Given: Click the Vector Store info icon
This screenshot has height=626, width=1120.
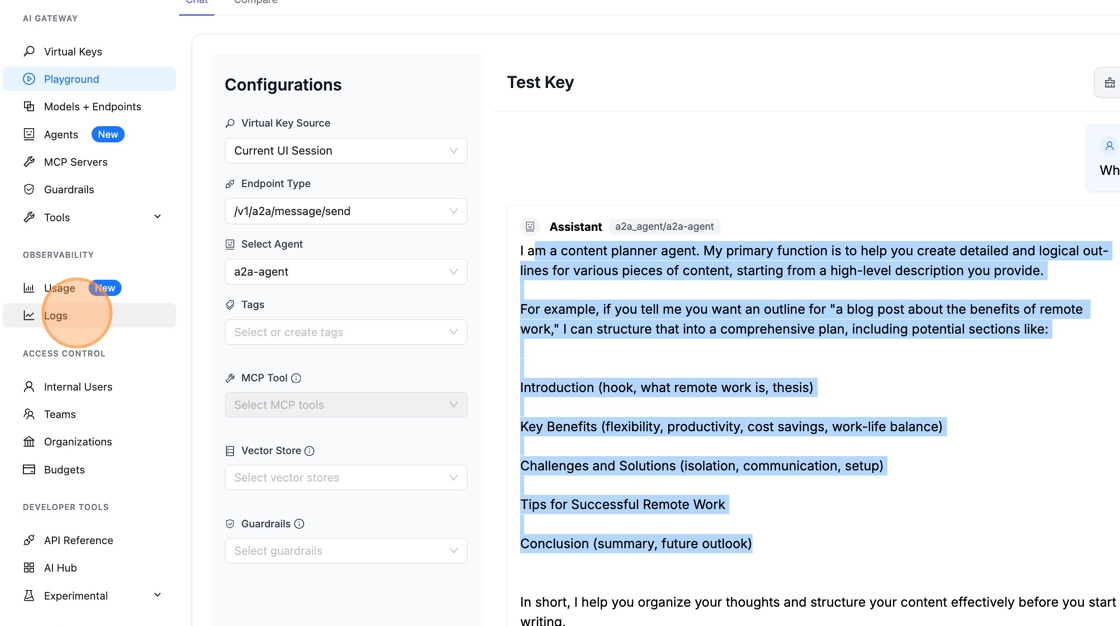Looking at the screenshot, I should click(x=310, y=451).
